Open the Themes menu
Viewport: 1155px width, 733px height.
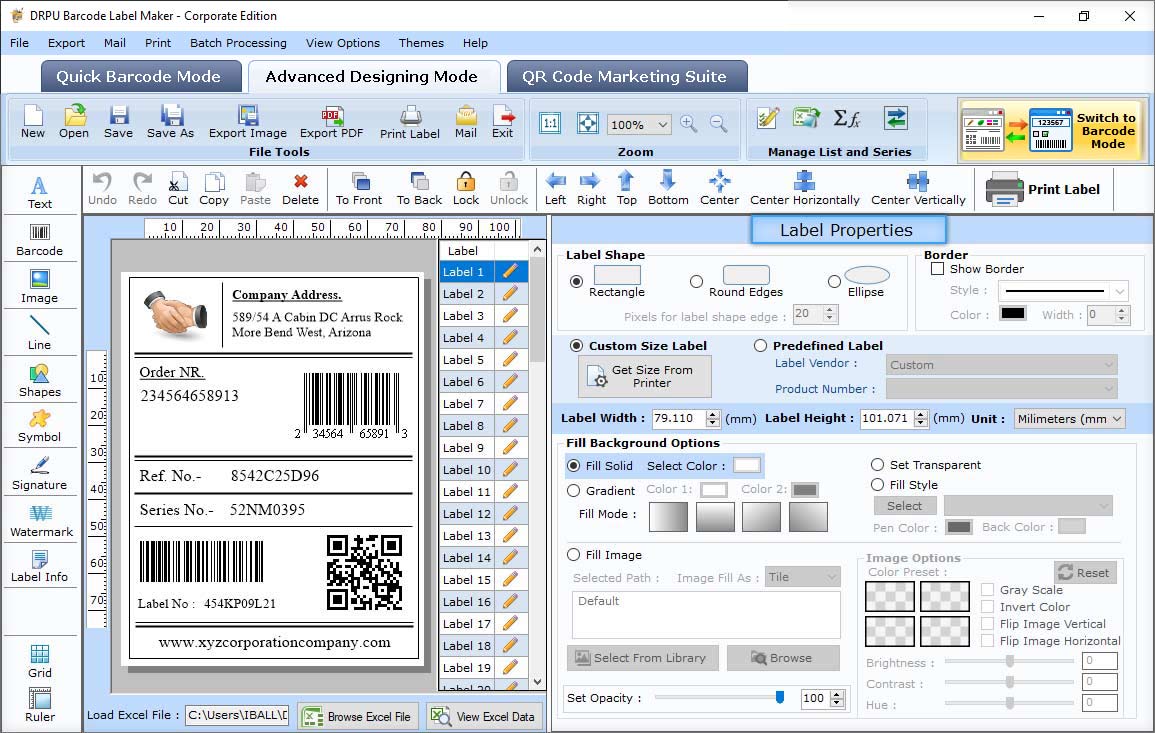(x=421, y=43)
